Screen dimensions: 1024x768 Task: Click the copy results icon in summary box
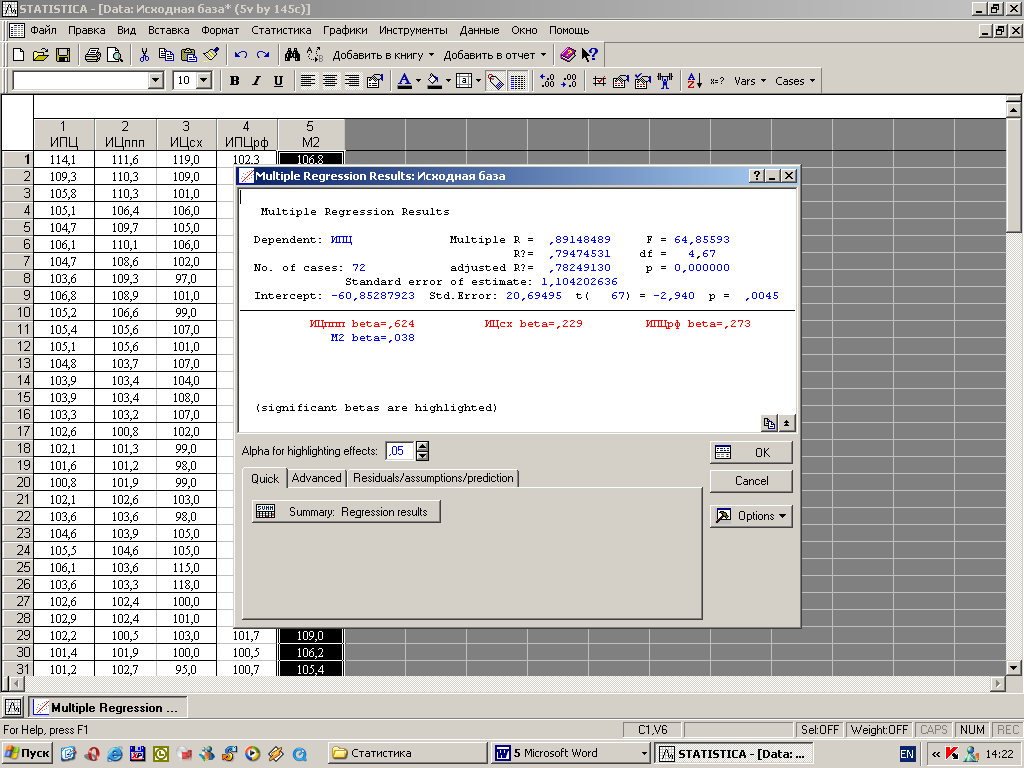768,423
